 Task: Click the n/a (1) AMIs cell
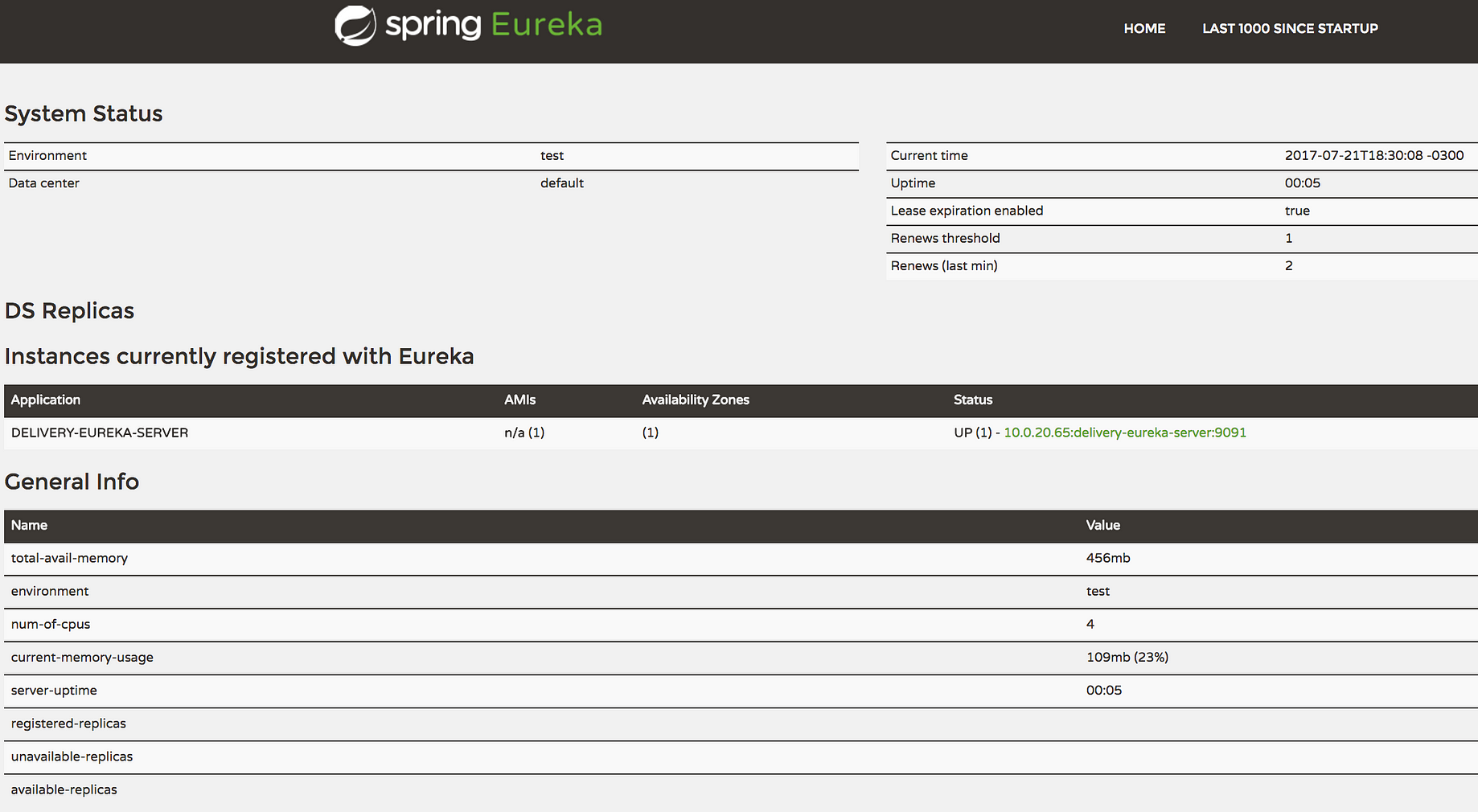coord(524,433)
